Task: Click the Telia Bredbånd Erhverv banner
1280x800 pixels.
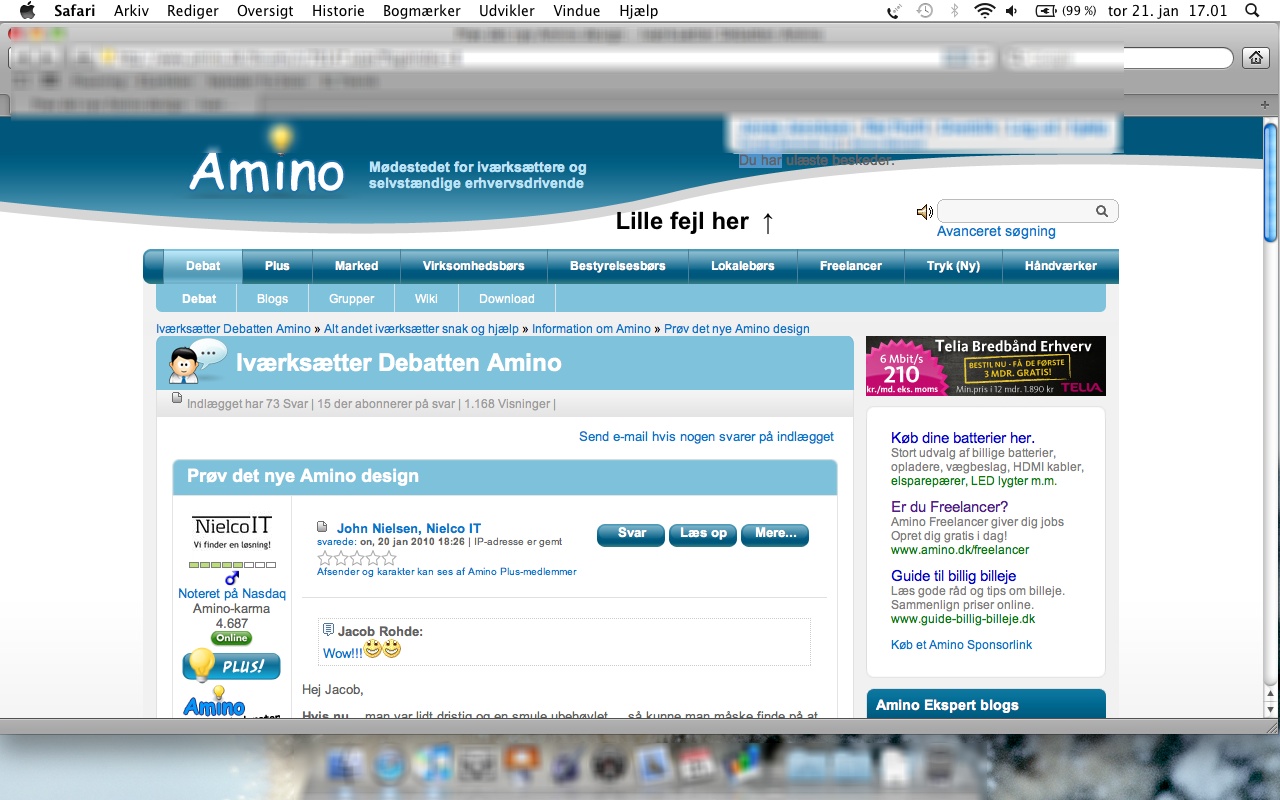Action: [x=986, y=366]
